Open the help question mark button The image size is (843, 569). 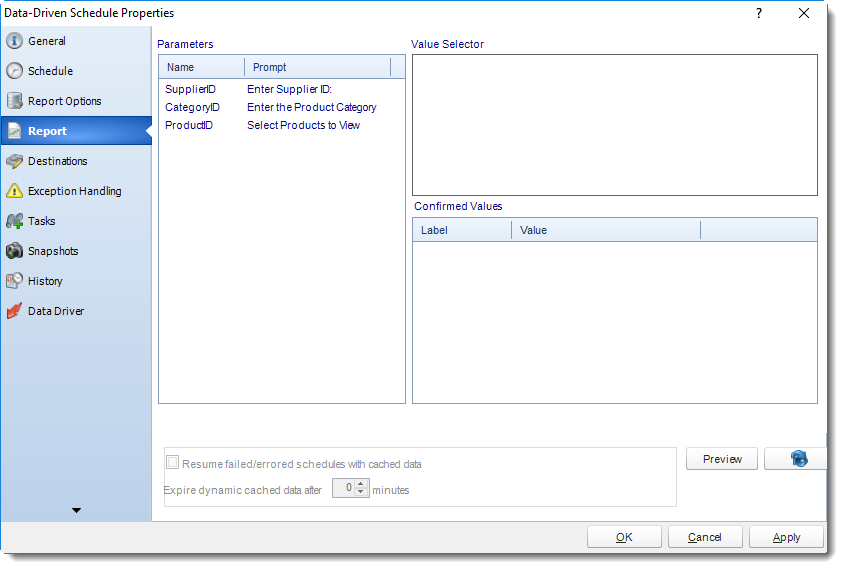point(759,13)
